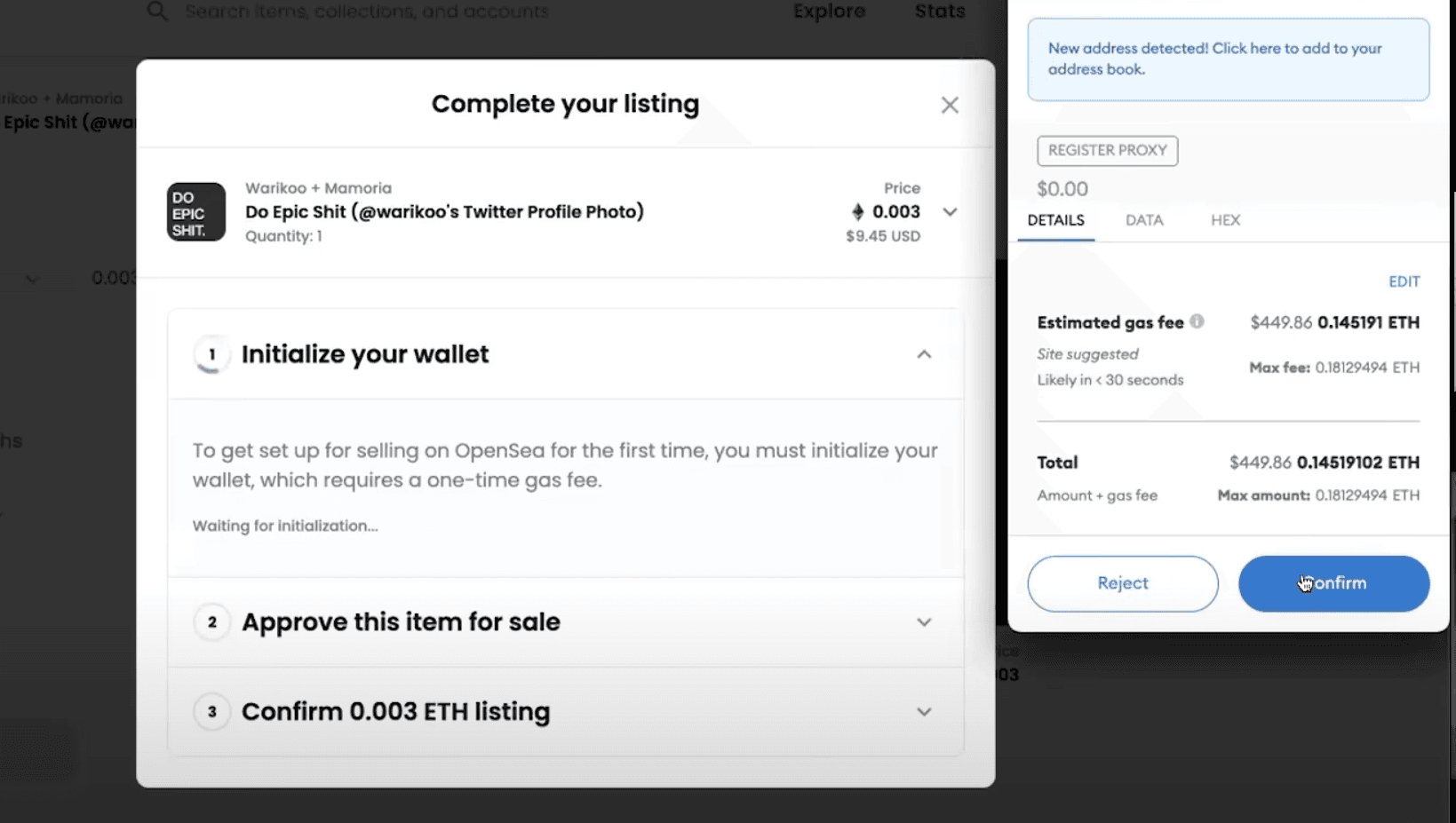Click the Waiting for initialization status text
This screenshot has height=823, width=1456.
tap(285, 526)
